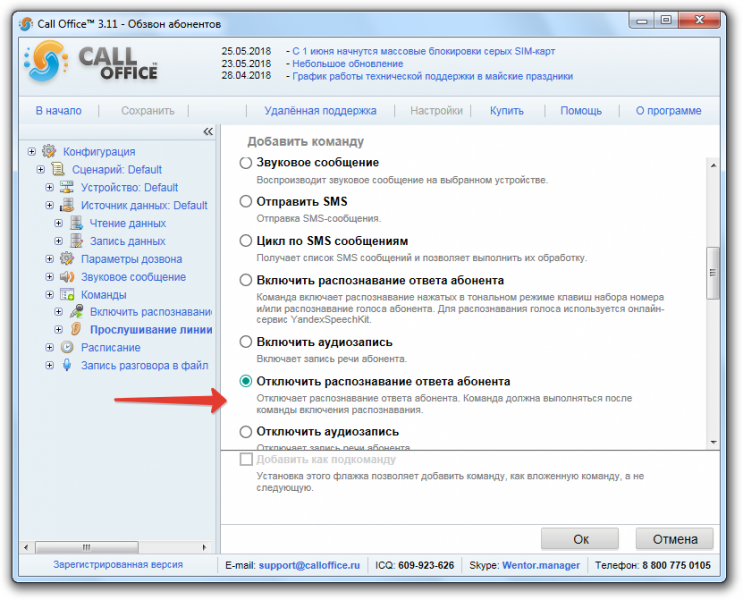Click the Конфигурация gear icon
The height and width of the screenshot is (600, 743).
(x=49, y=151)
